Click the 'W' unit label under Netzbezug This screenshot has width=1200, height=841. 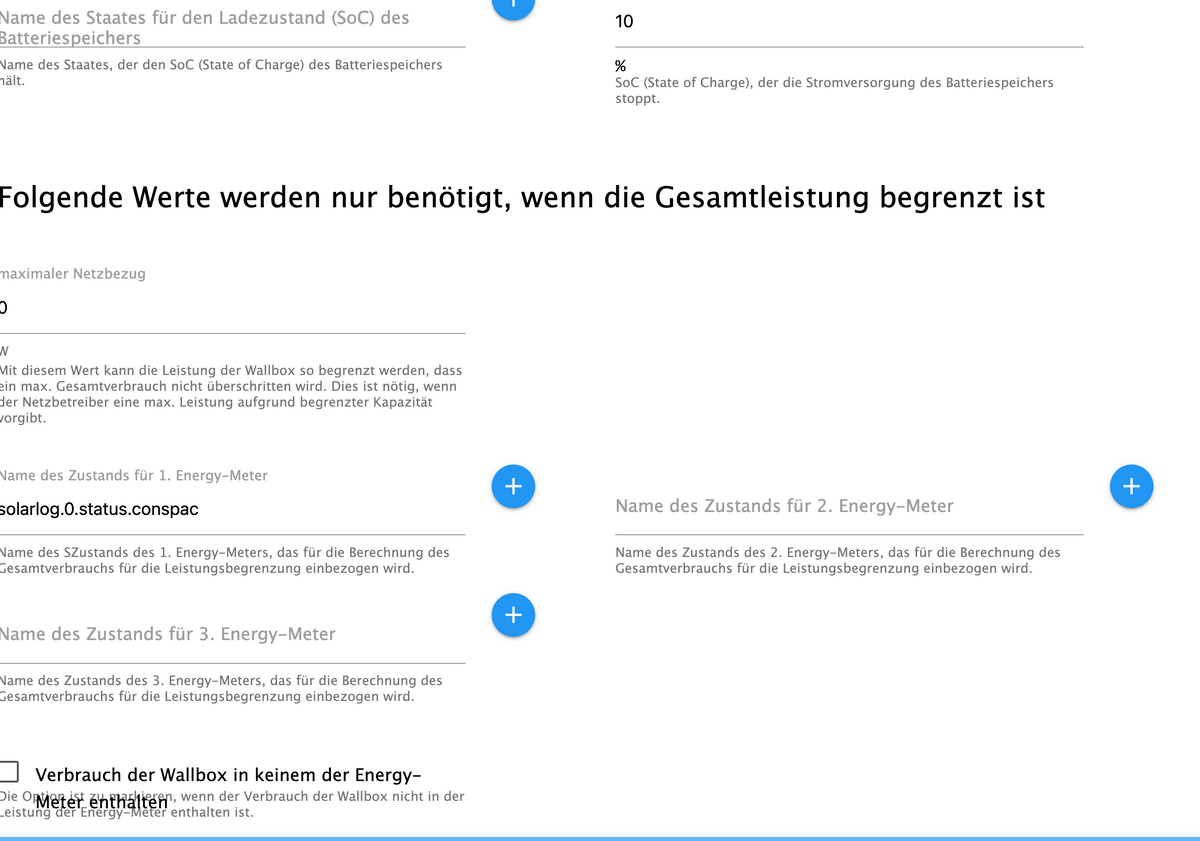point(4,350)
